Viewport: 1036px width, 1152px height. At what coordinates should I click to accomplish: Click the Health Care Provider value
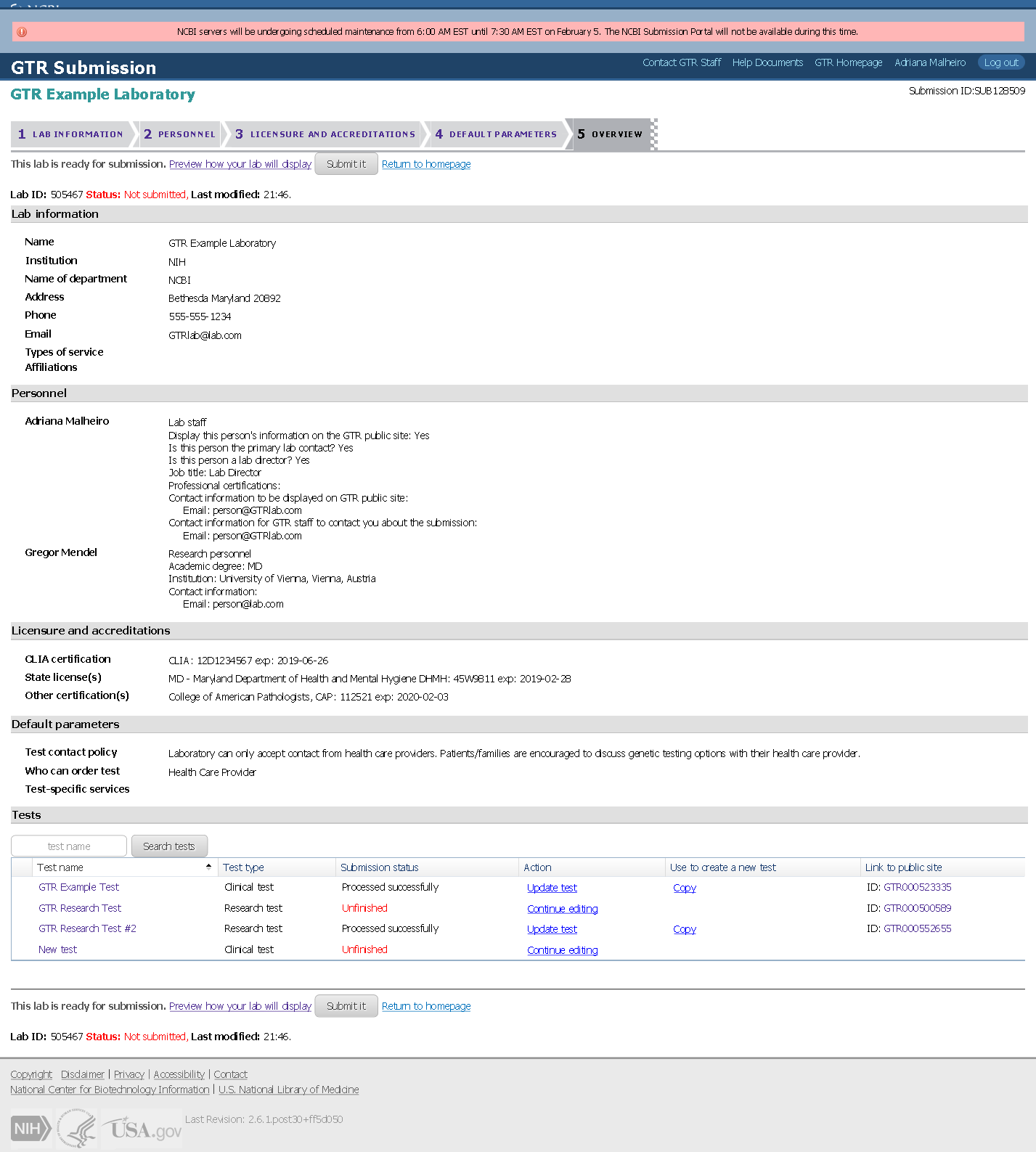coord(212,772)
